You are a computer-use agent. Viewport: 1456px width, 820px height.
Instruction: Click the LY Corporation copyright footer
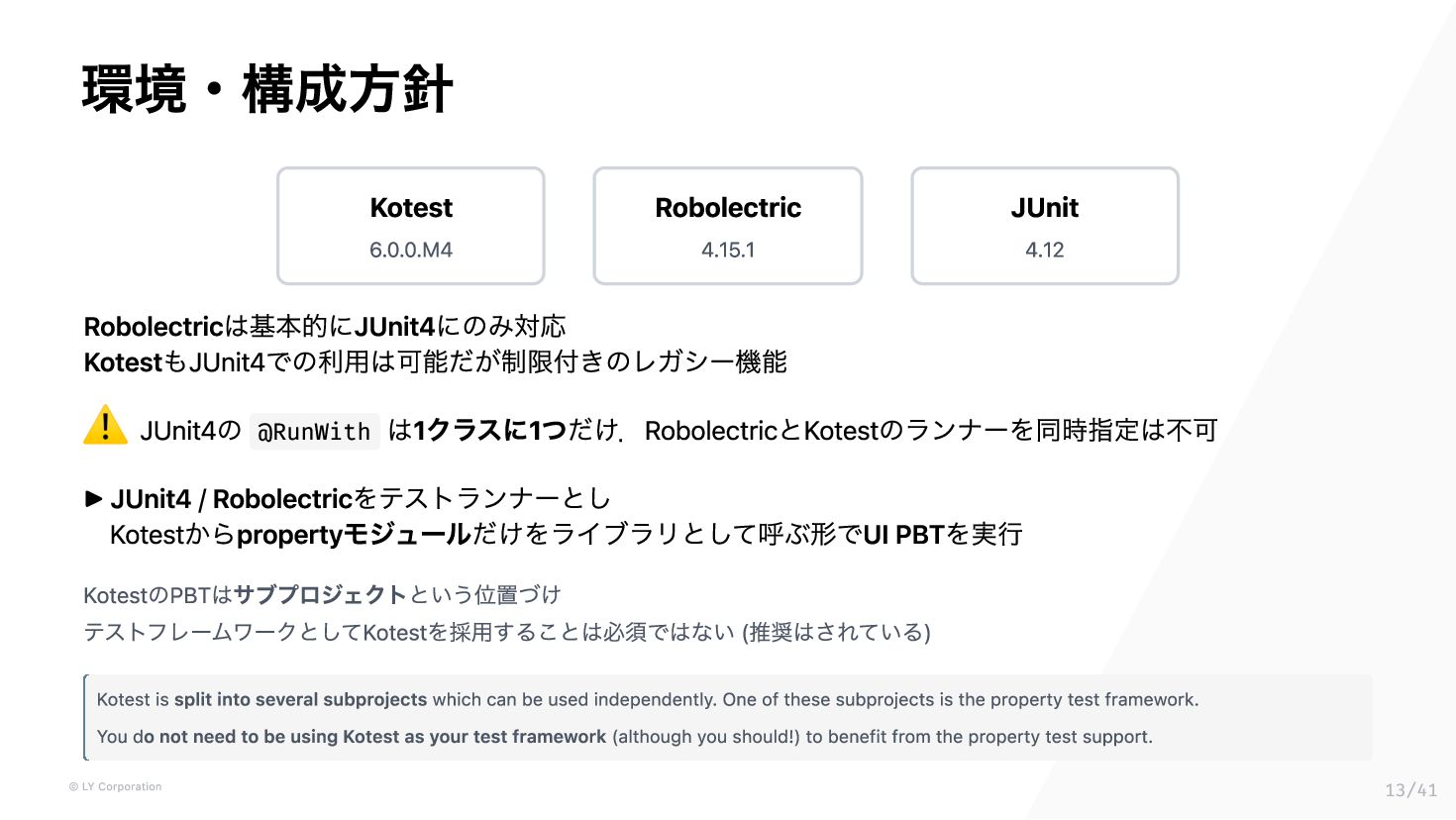click(x=115, y=786)
